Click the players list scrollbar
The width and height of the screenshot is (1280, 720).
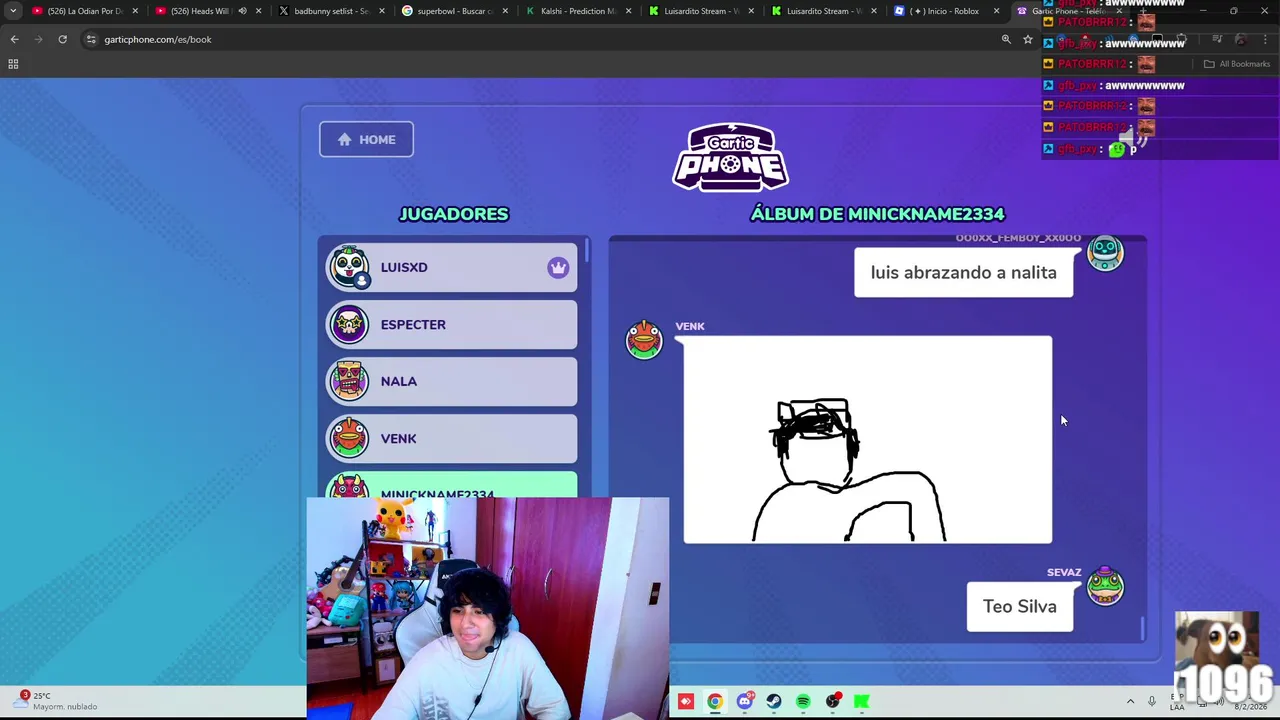587,250
